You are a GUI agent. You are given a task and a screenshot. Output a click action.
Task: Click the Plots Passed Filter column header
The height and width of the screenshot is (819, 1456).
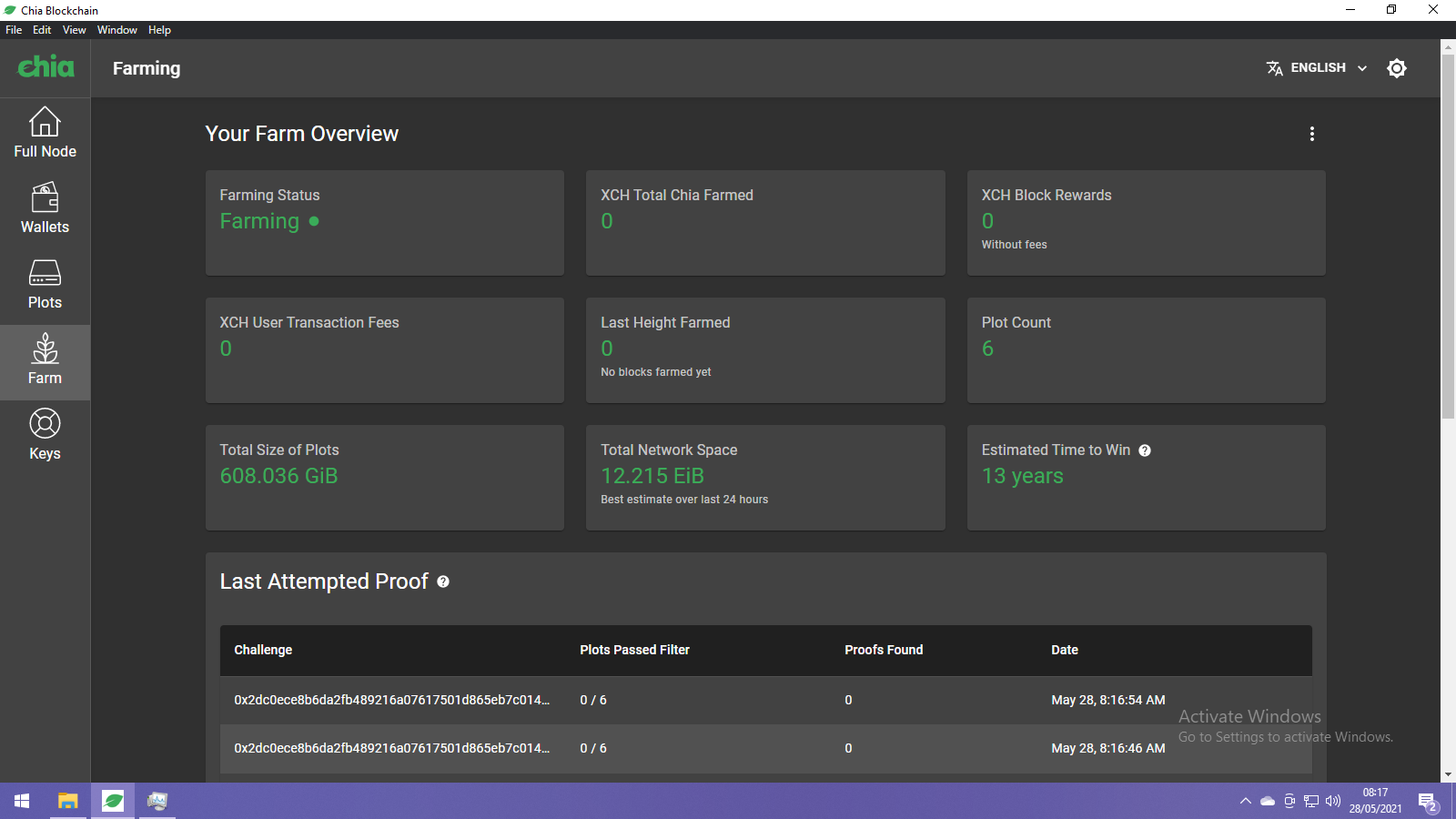point(634,650)
